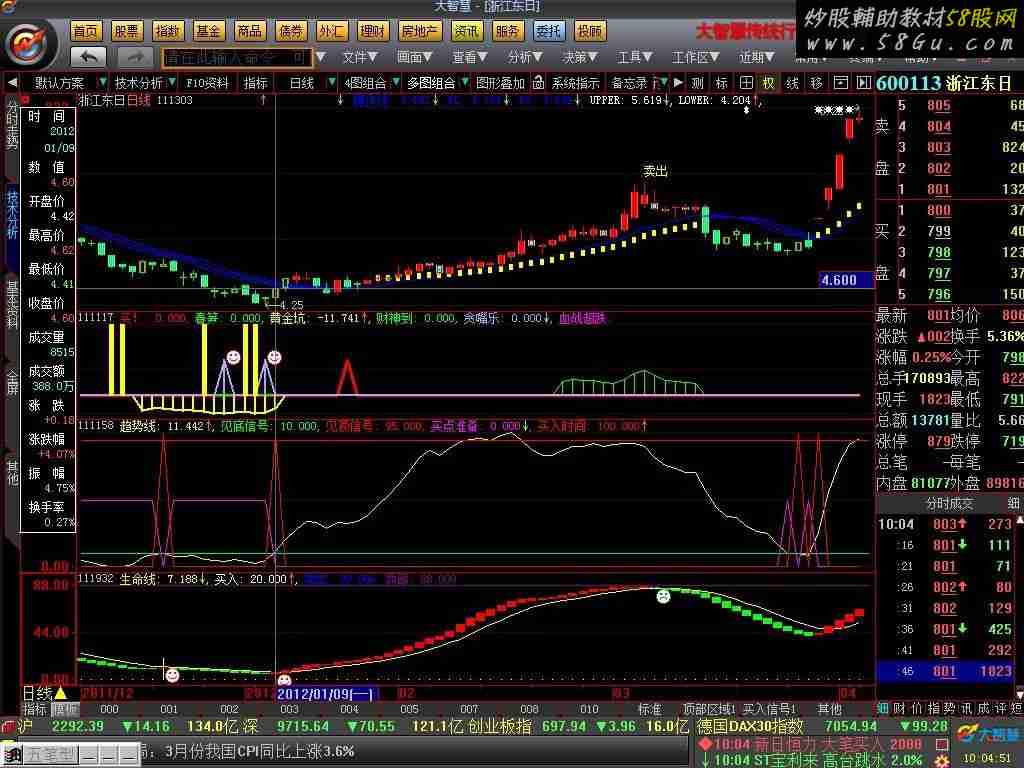Open the 指数 index tab

point(168,31)
